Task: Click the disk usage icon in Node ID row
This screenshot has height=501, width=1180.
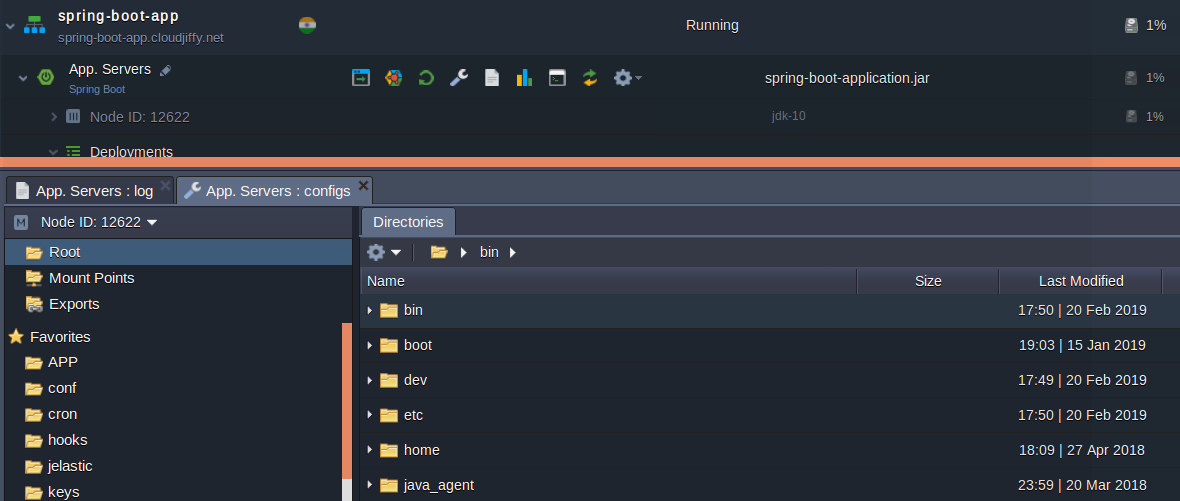Action: click(1132, 116)
